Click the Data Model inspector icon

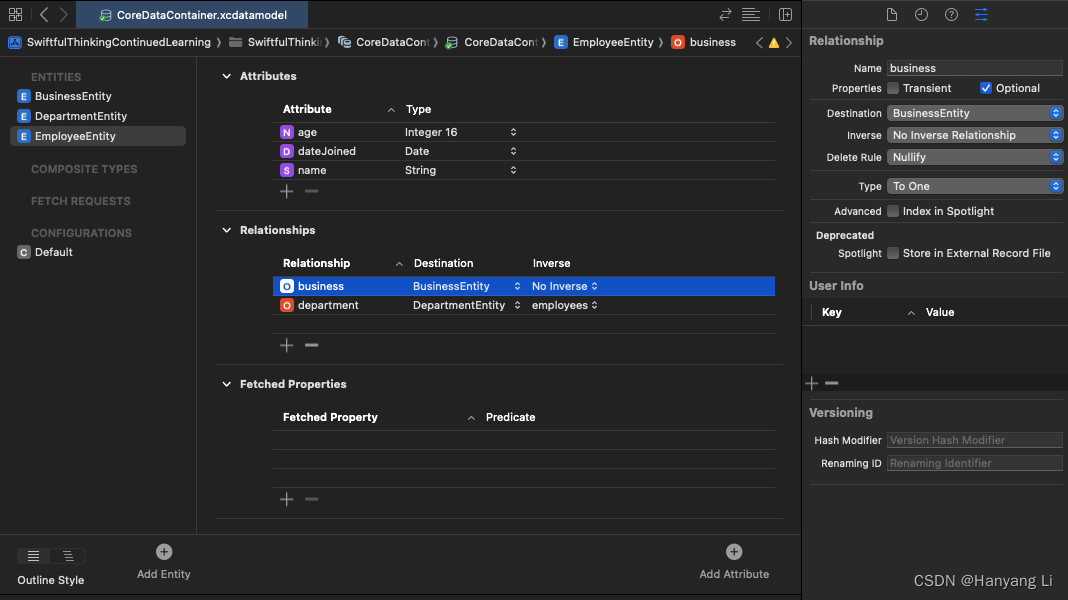[x=981, y=14]
